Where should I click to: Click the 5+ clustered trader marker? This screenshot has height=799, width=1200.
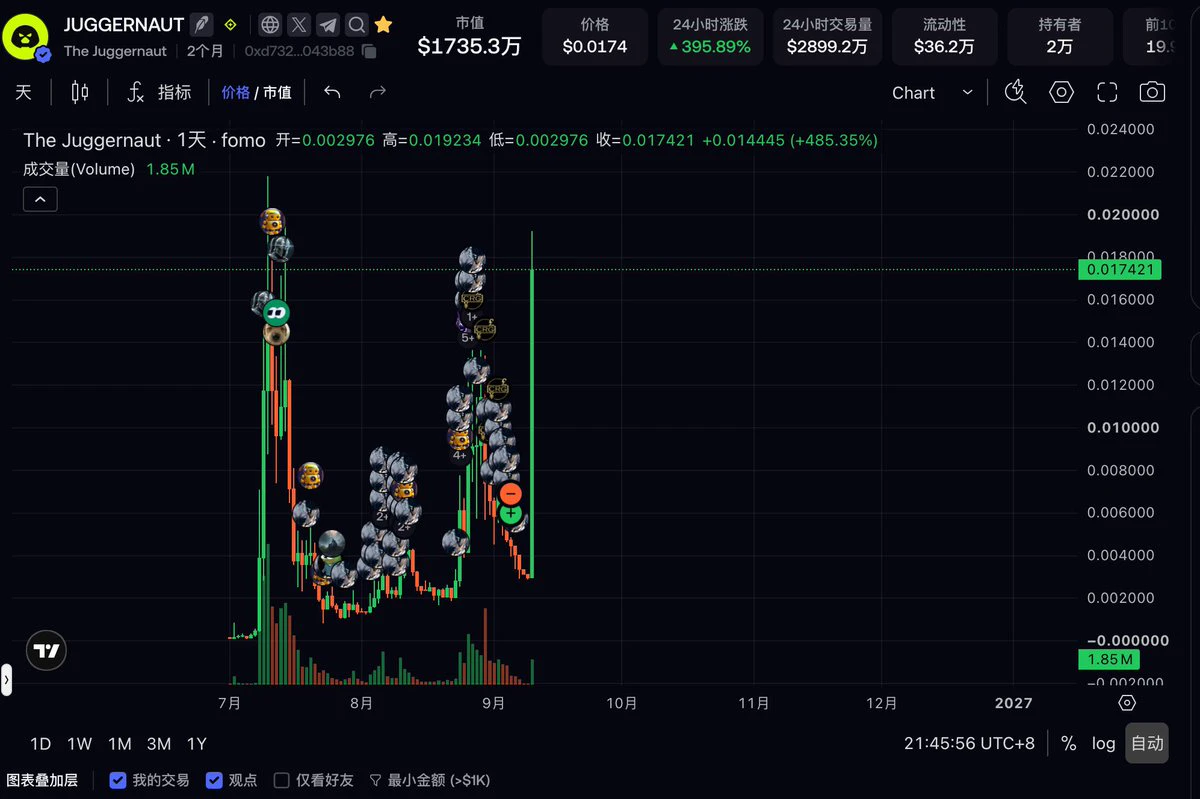tap(467, 337)
